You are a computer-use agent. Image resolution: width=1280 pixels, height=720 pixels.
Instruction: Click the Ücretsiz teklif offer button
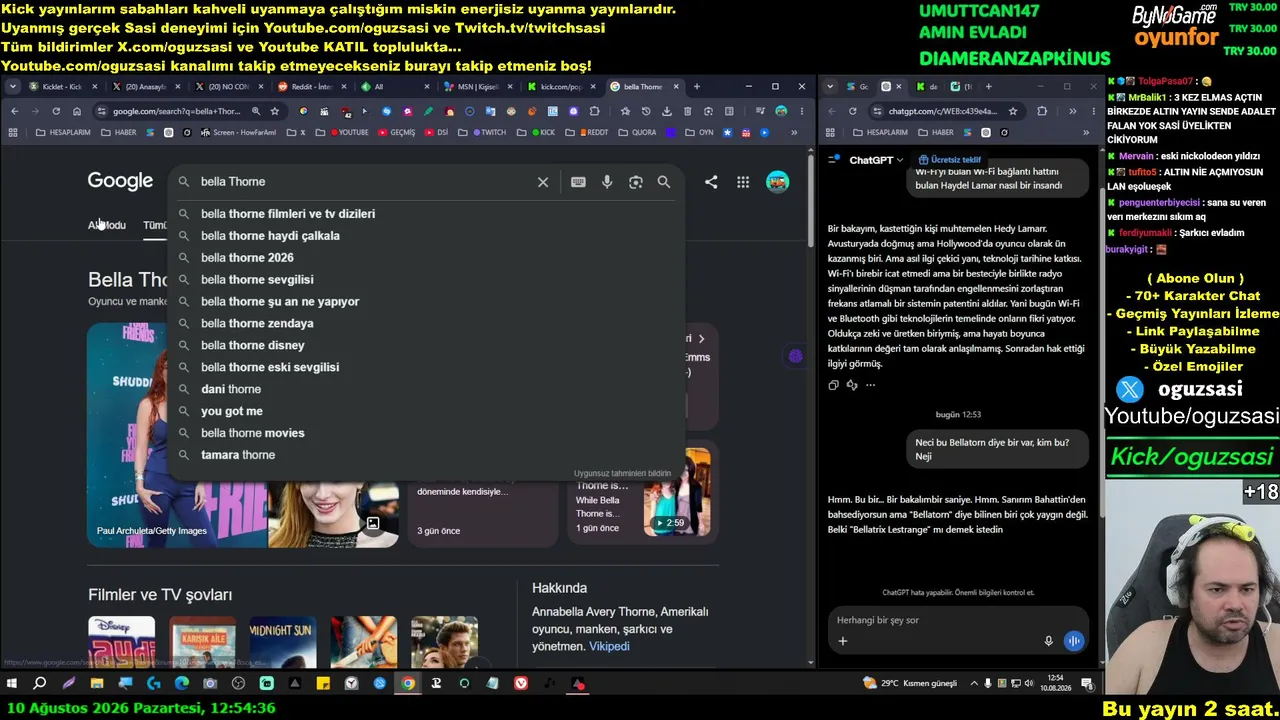(x=950, y=160)
